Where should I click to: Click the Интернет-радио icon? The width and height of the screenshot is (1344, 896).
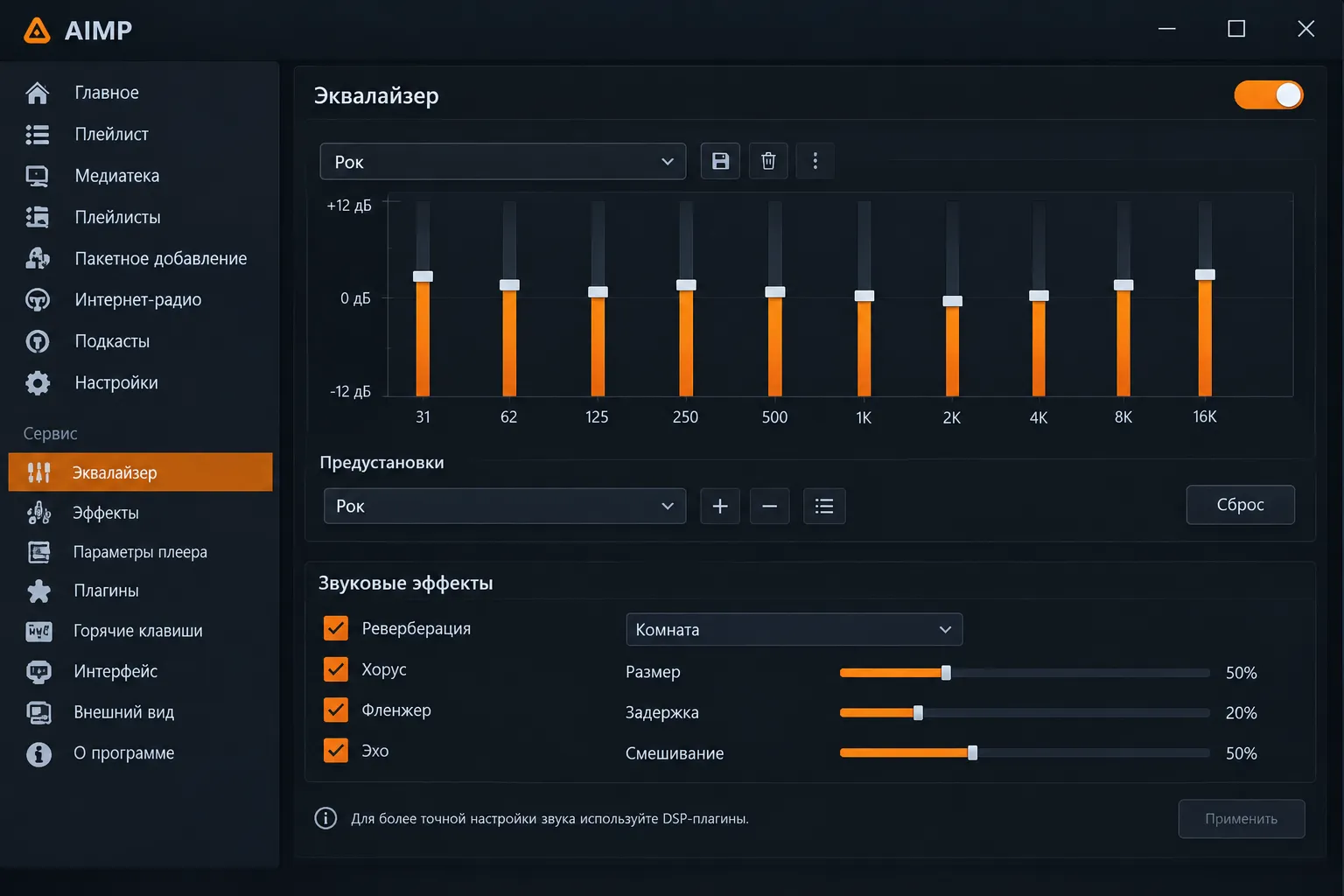point(38,300)
